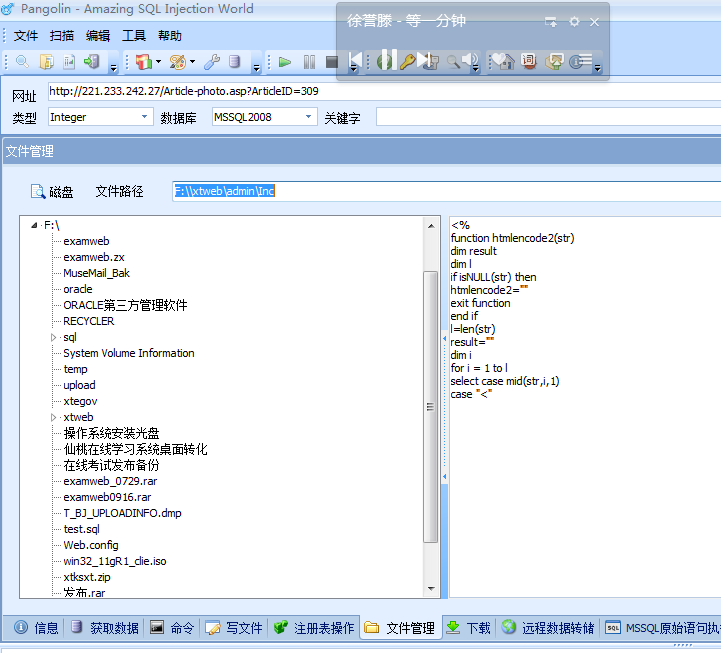Open dropdown arrow beside palette icon

point(192,61)
